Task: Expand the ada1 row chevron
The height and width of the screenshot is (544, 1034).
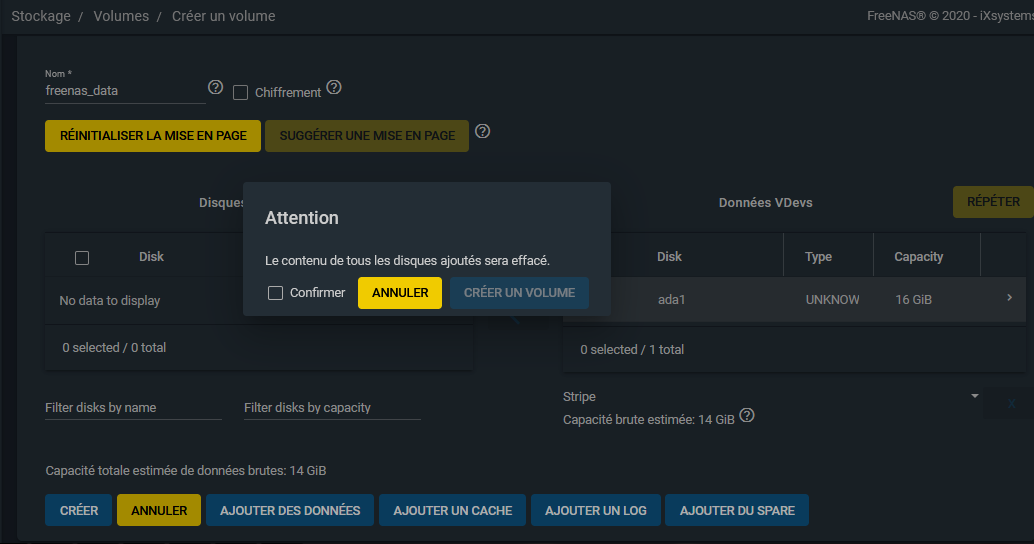Action: pos(1009,298)
